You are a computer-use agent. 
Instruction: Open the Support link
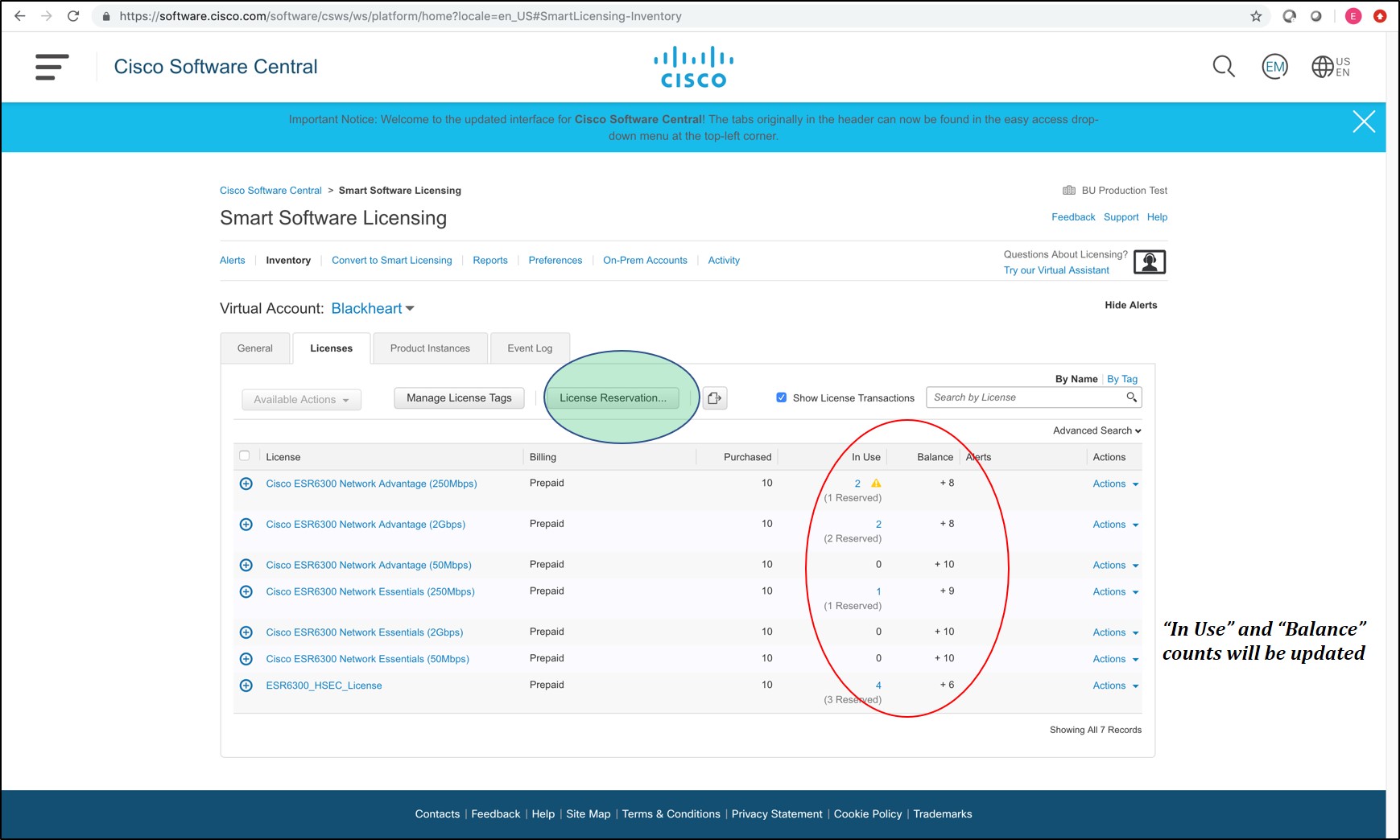[x=1121, y=217]
